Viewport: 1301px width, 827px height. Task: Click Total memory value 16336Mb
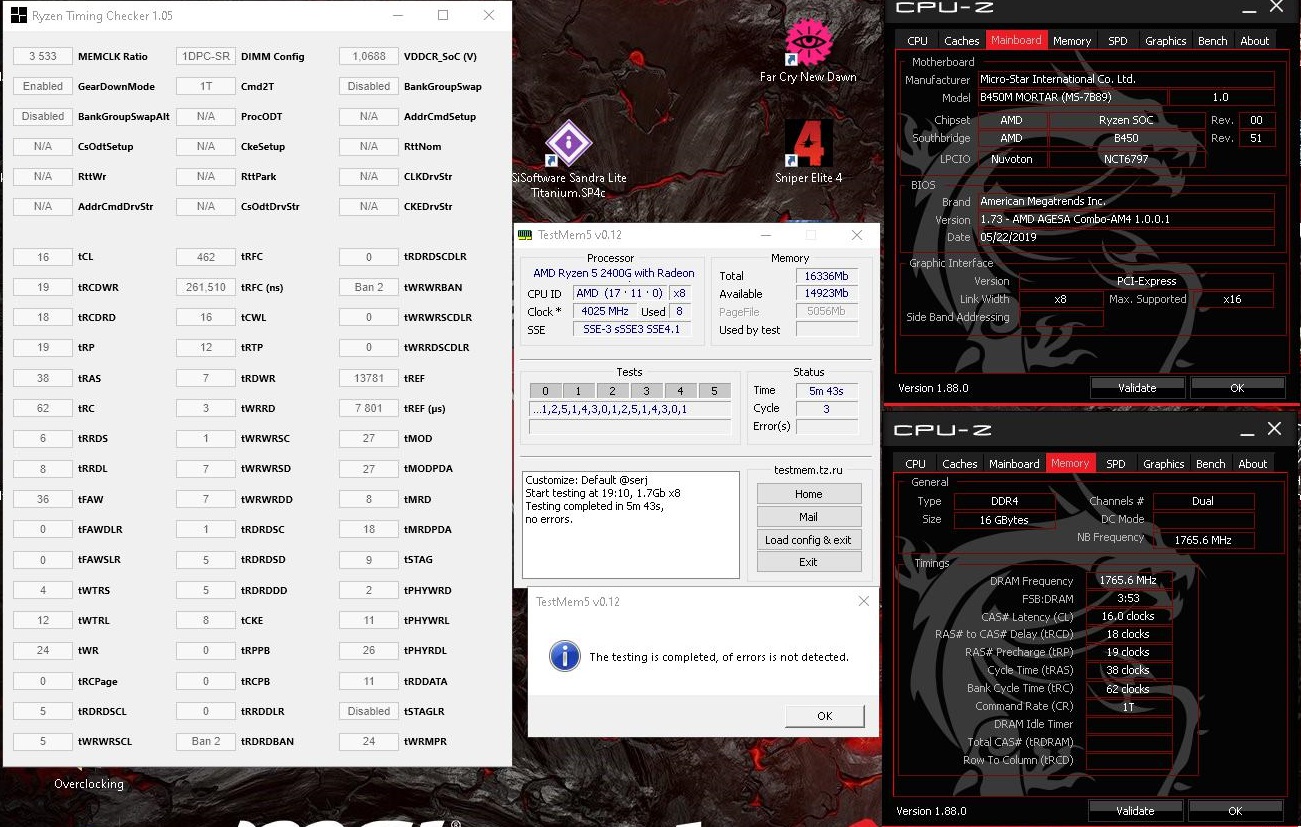point(825,275)
